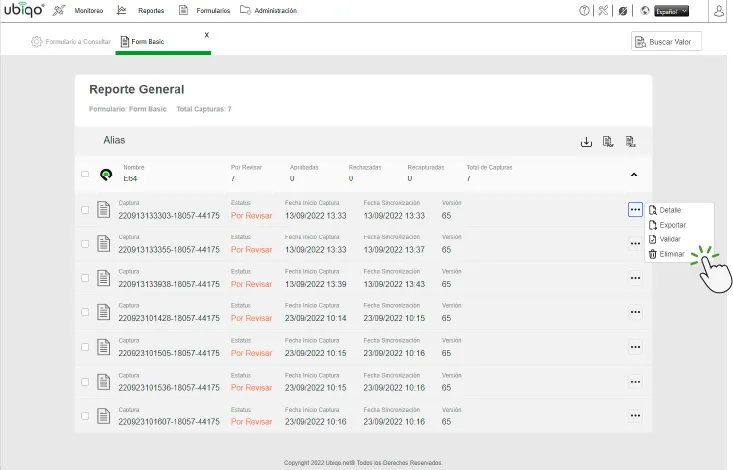Click capture ID 220923101536-18057-44175
The width and height of the screenshot is (733, 470).
click(x=169, y=388)
